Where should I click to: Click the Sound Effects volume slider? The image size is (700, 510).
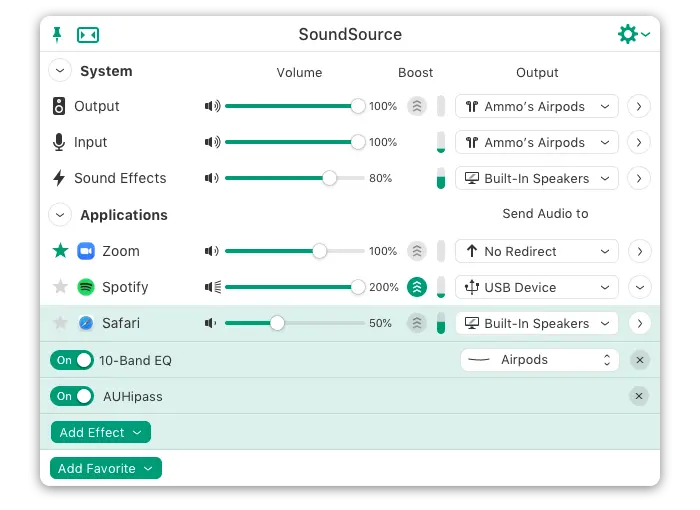pyautogui.click(x=295, y=178)
